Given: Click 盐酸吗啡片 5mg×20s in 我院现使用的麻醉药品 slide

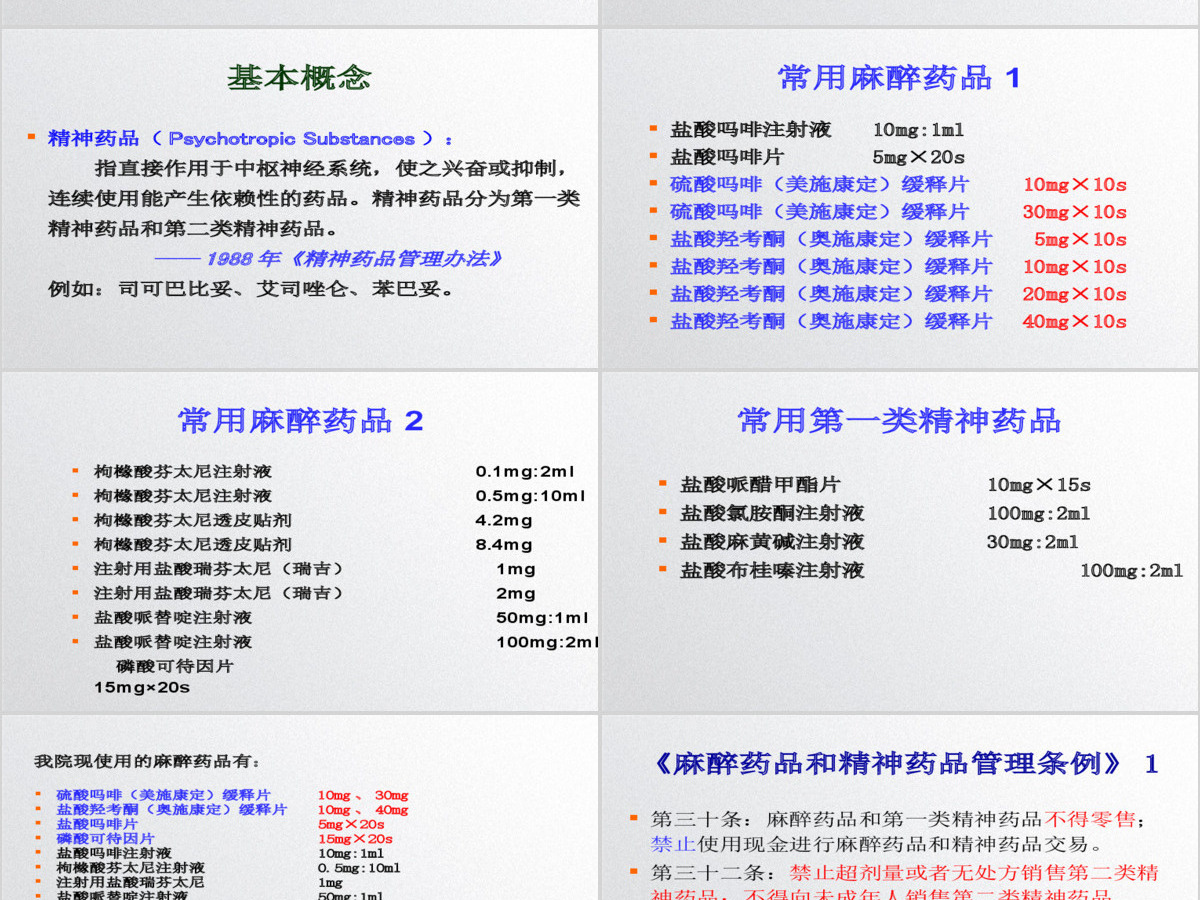Looking at the screenshot, I should [x=220, y=825].
